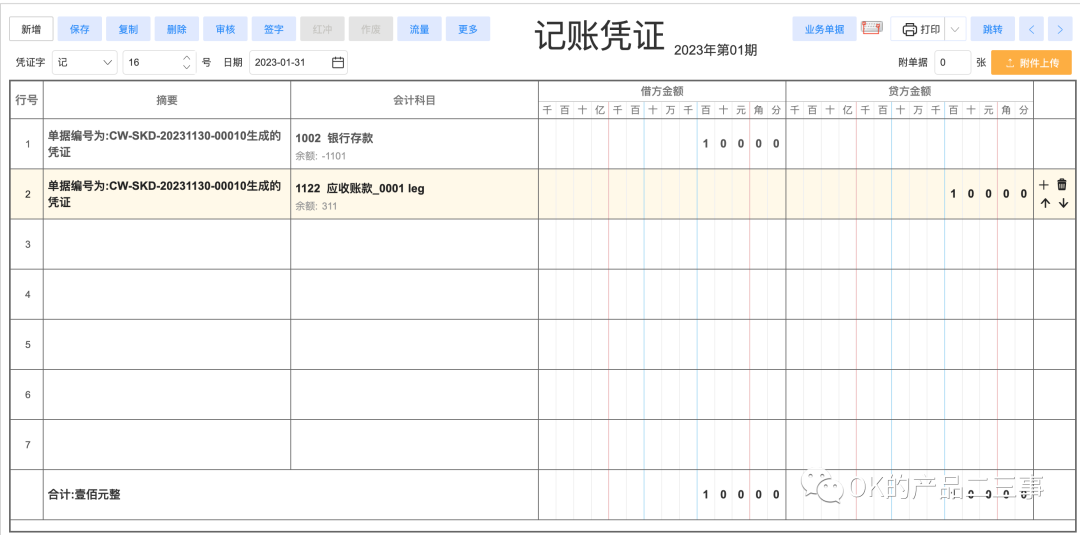Screen dimensions: 1080x535
Task: Click the 跳转 button
Action: 993,29
